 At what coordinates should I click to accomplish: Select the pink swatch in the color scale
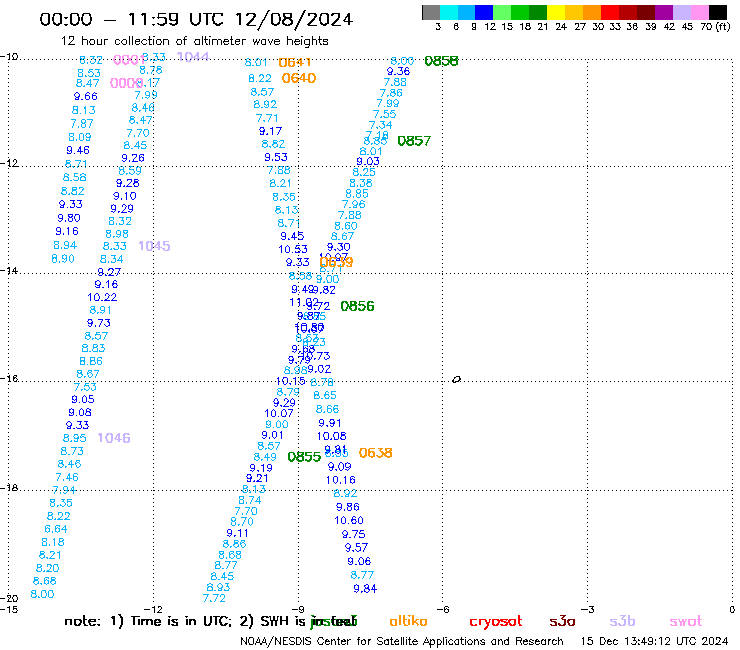700,12
